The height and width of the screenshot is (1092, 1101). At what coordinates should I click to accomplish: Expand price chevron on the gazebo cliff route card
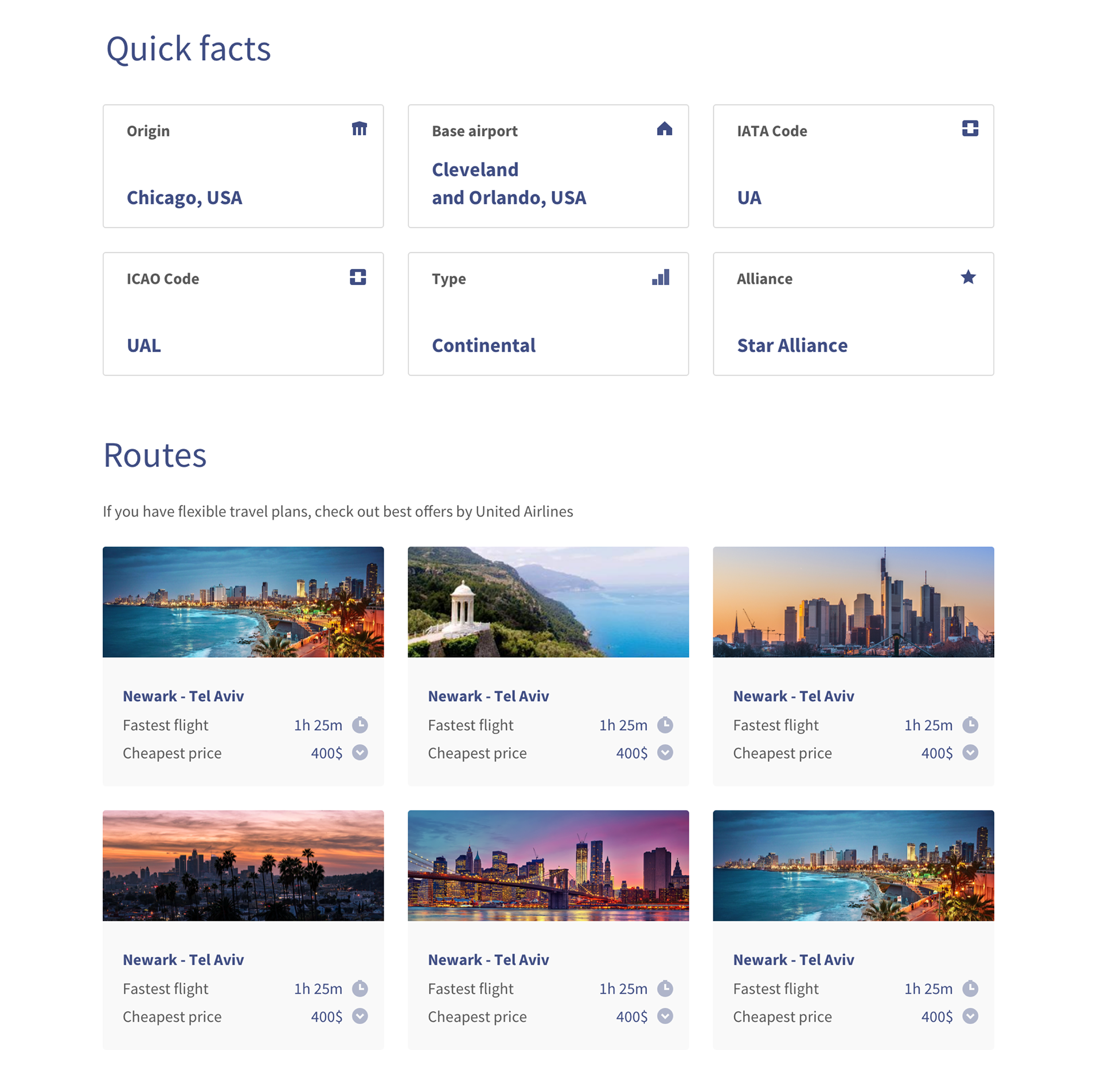(665, 752)
